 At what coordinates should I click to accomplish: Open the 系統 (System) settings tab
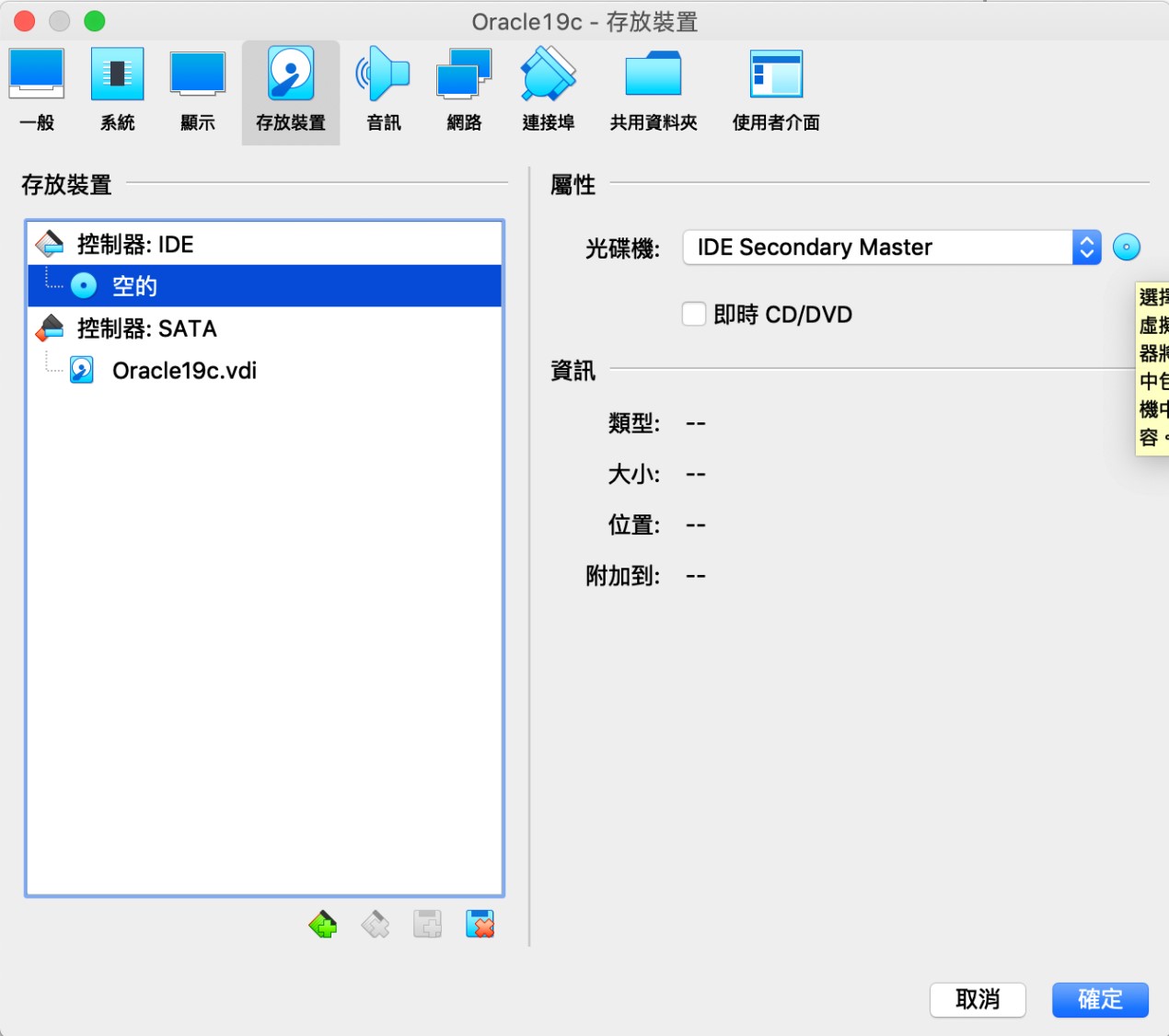pos(118,91)
